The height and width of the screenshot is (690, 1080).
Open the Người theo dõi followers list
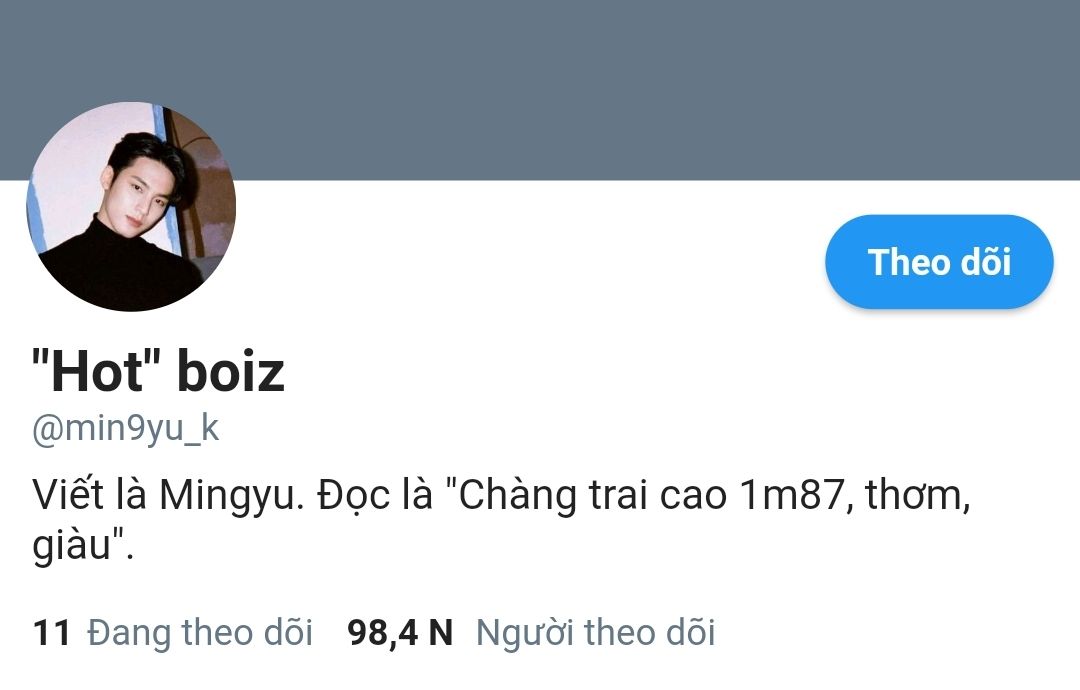point(596,633)
